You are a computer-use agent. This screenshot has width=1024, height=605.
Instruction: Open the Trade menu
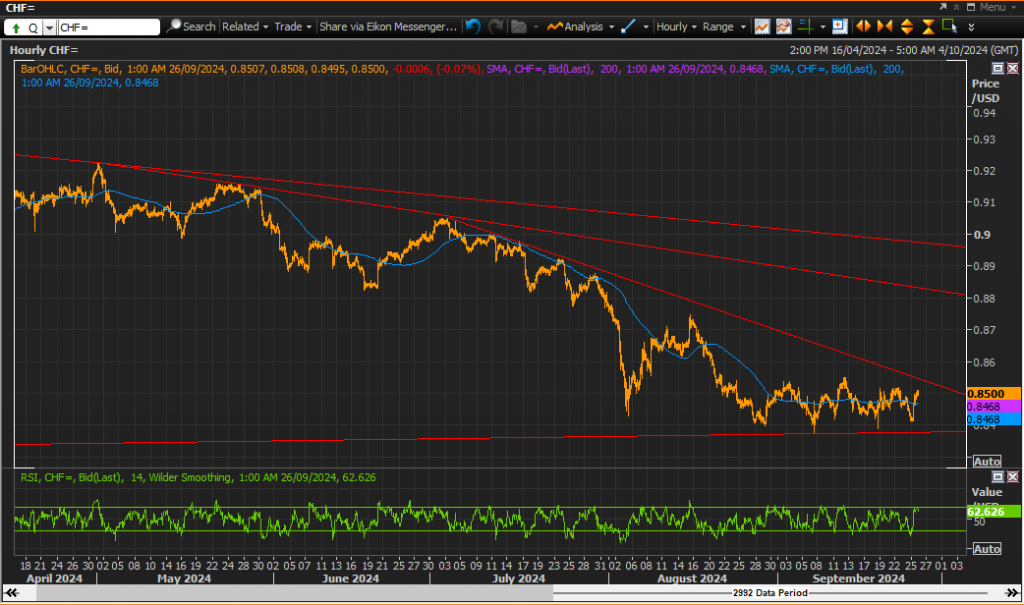293,27
